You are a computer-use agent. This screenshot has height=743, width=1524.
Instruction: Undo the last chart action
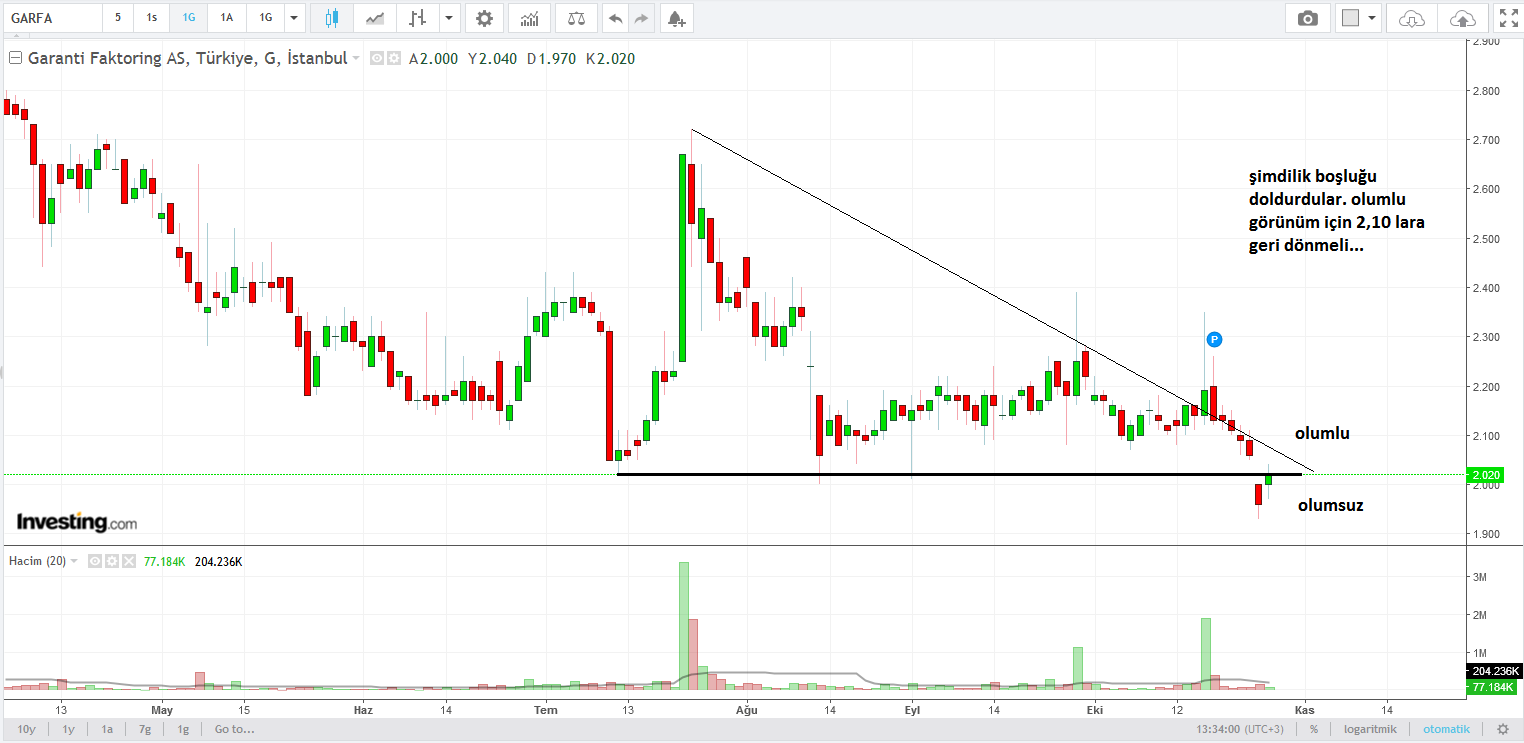click(x=615, y=18)
